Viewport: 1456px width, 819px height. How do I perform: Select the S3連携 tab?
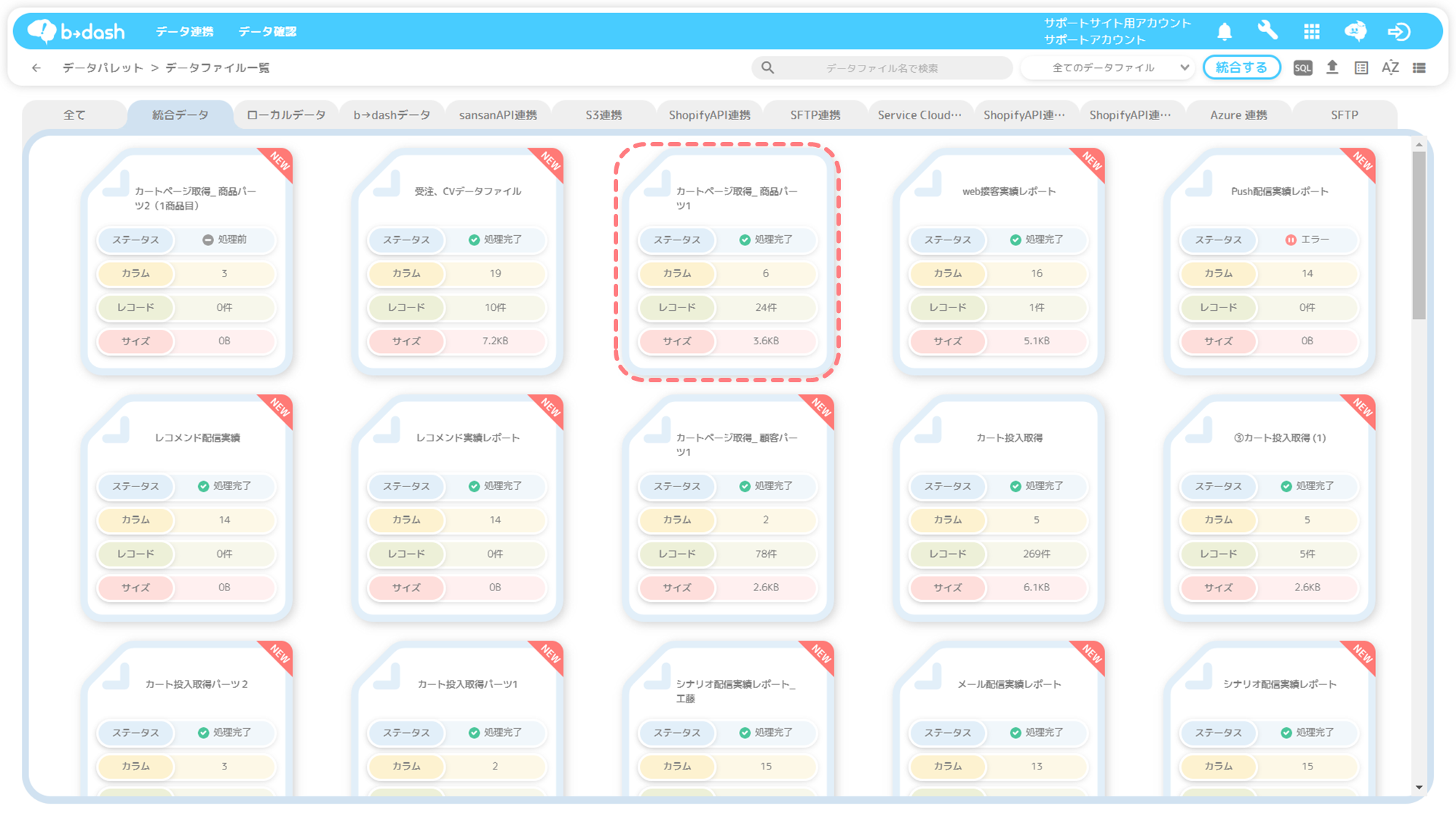pos(604,115)
